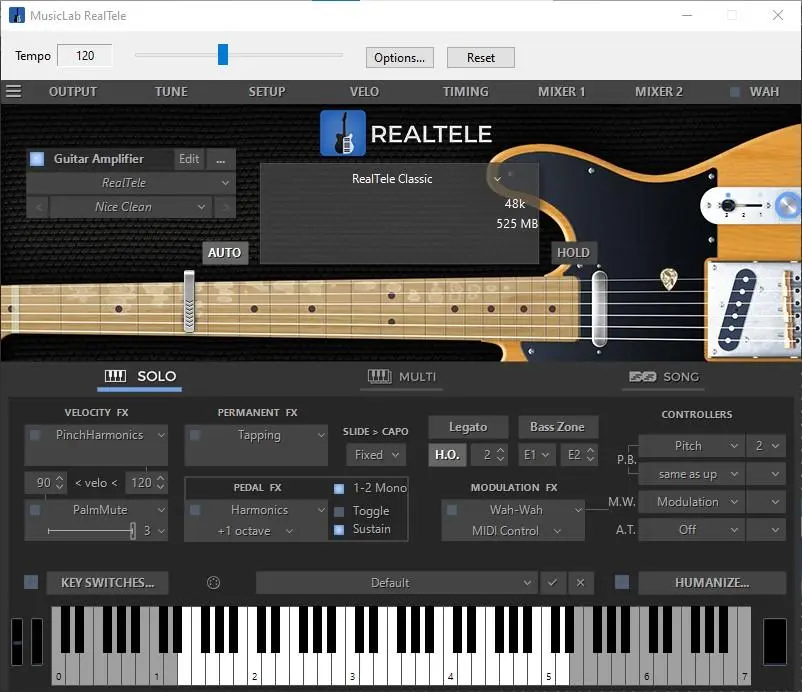The height and width of the screenshot is (692, 802).
Task: Toggle the HOLD button
Action: [x=573, y=253]
